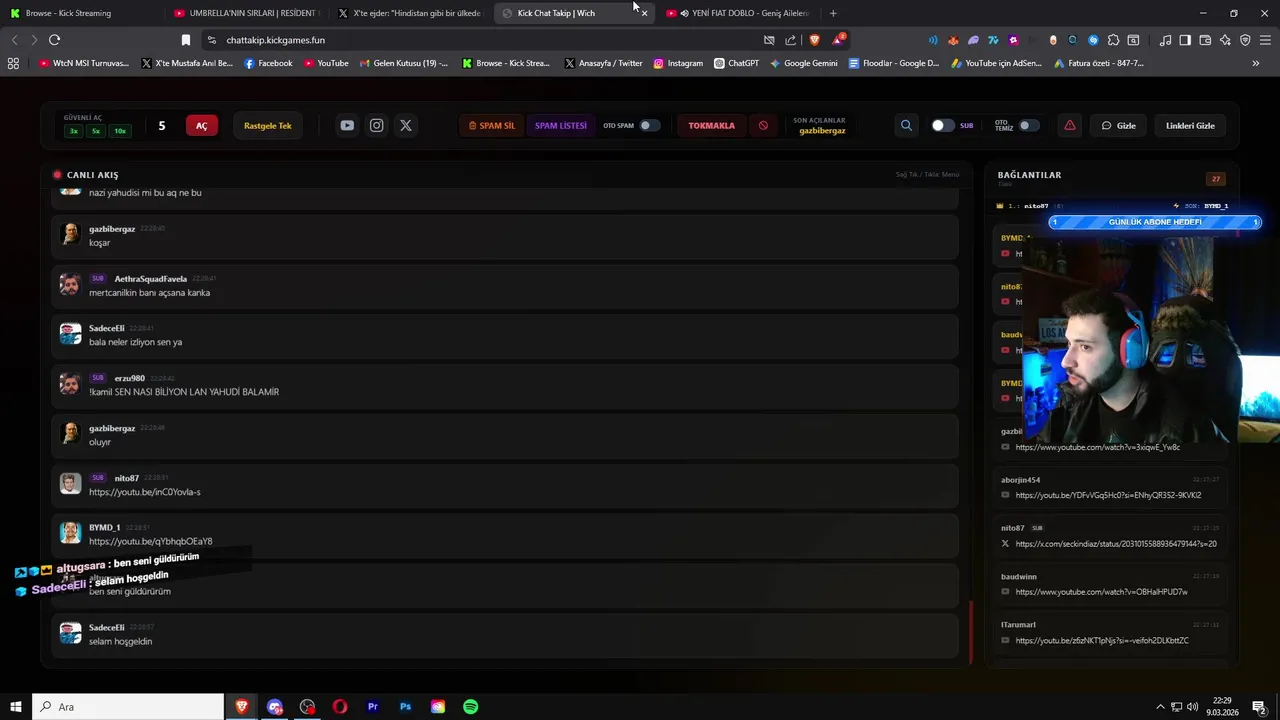Toggle the OTO SPAM switch
The width and height of the screenshot is (1280, 720).
click(650, 125)
